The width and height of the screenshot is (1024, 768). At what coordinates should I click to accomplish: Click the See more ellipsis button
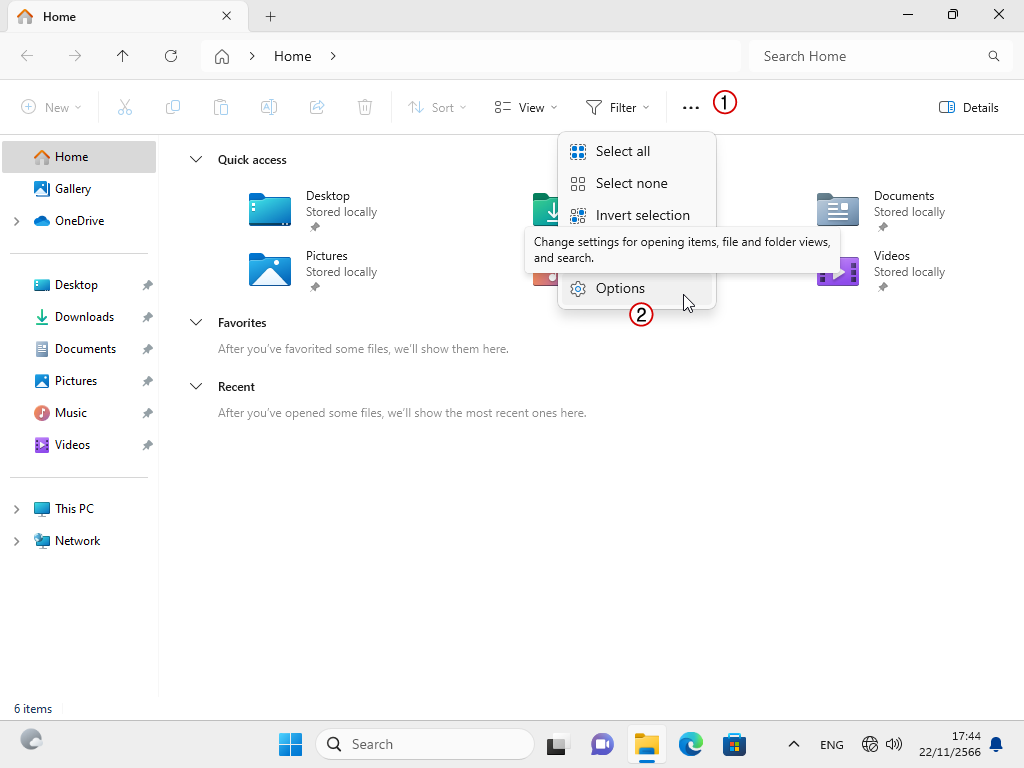[690, 108]
